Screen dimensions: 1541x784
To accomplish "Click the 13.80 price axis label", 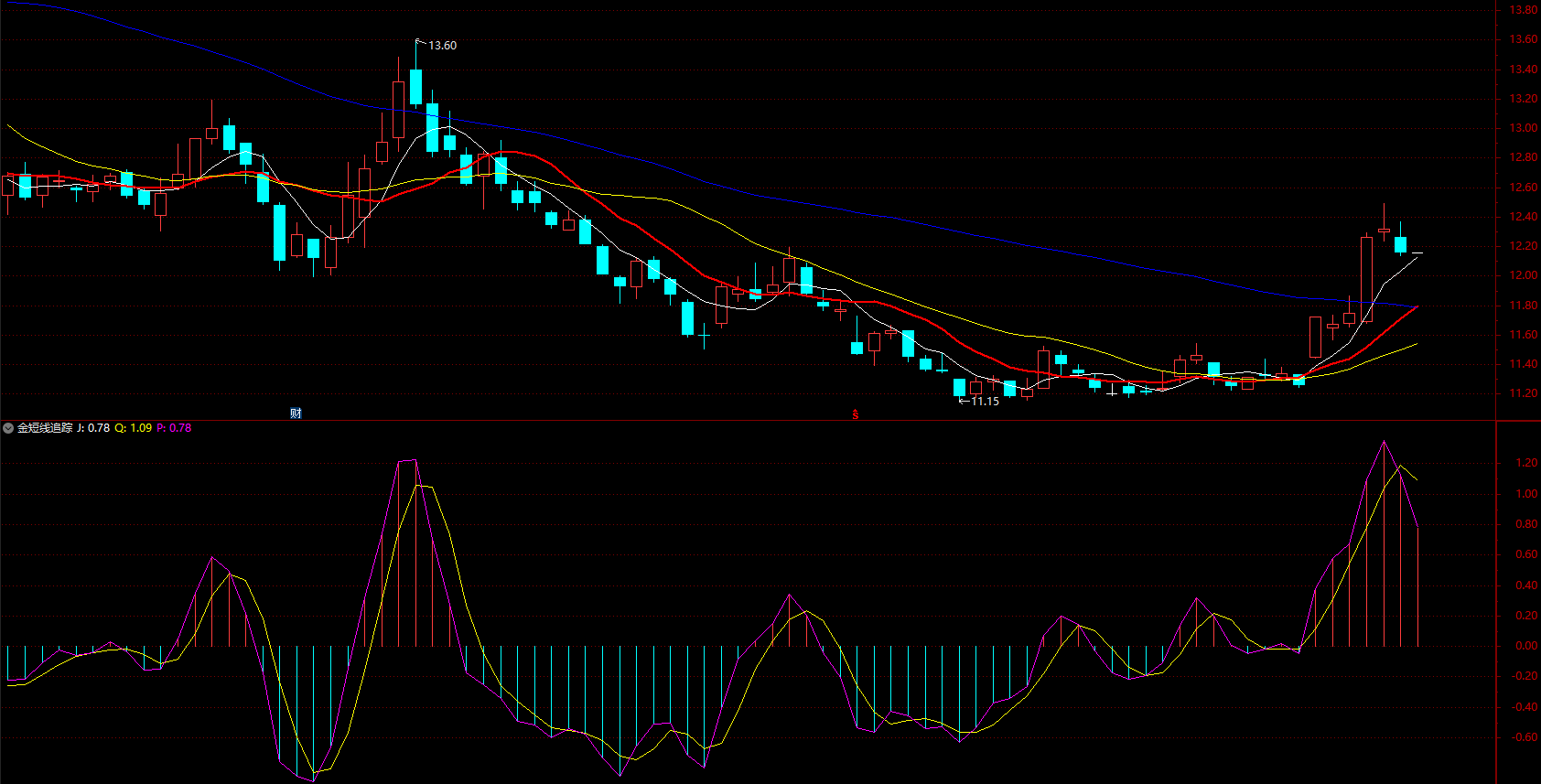I will click(1524, 10).
